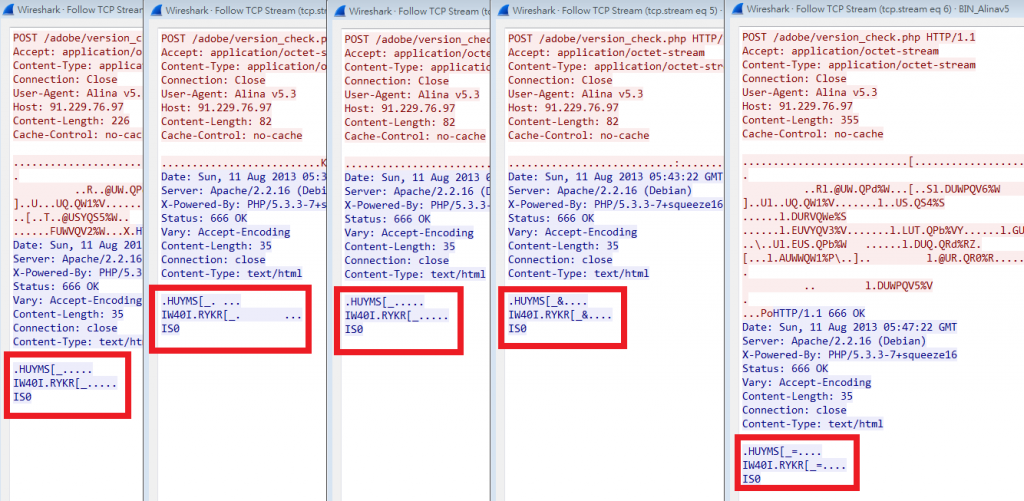Screen dimensions: 1024x501
Task: Click Wireshark icon in tcp.stream eq 6 title bar
Action: pos(737,10)
